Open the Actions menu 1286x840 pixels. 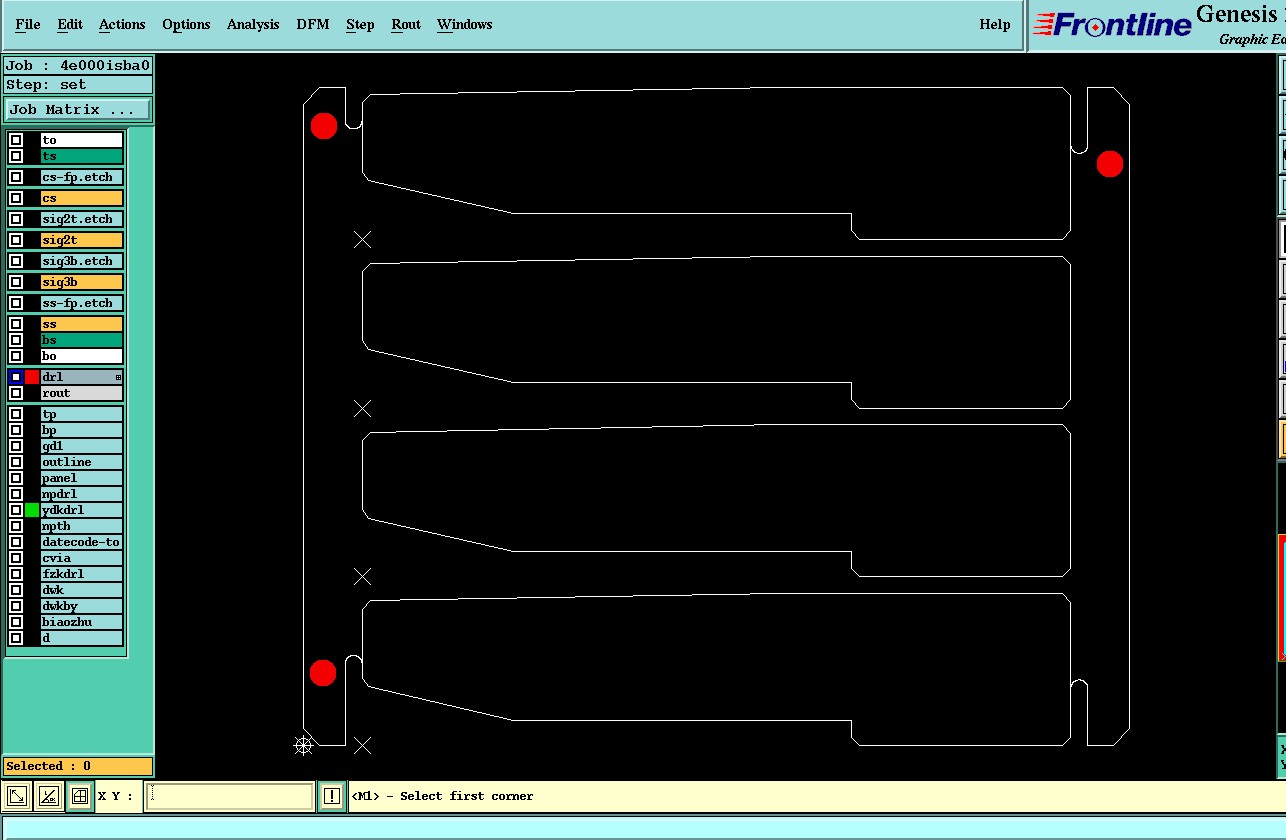[122, 24]
